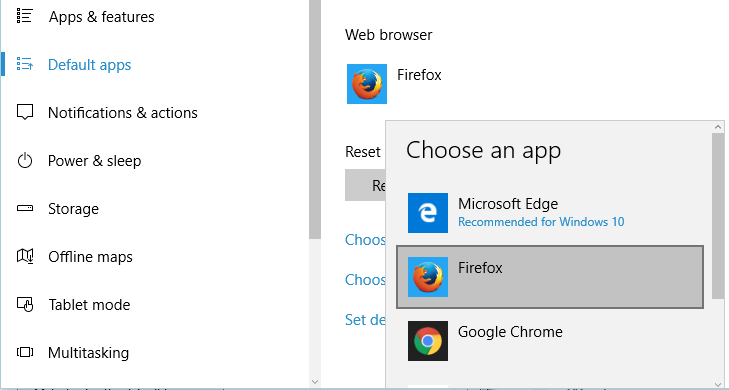Viewport: 729px width, 390px height.
Task: Click the Offline maps icon
Action: tap(25, 256)
